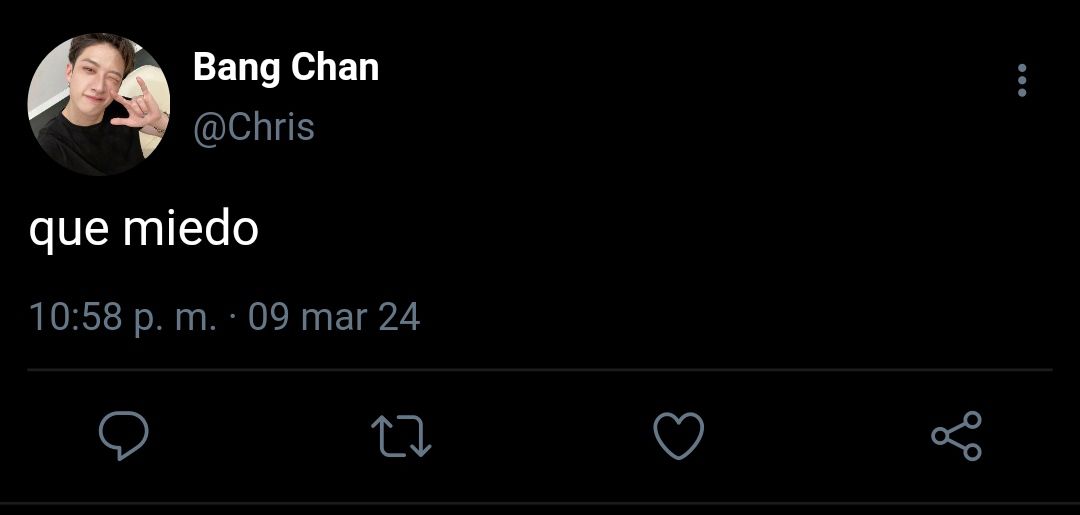Select the tweet text "que miedo"

(143, 229)
